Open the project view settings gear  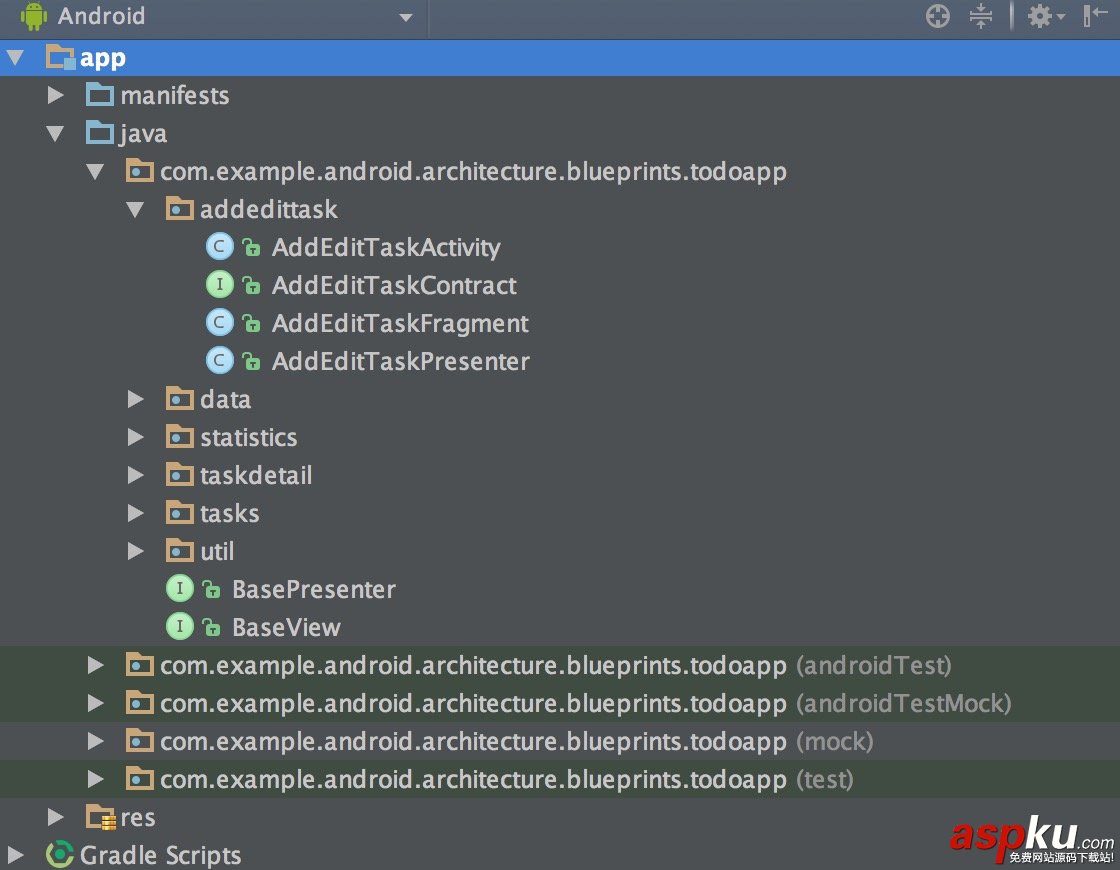pyautogui.click(x=1040, y=16)
